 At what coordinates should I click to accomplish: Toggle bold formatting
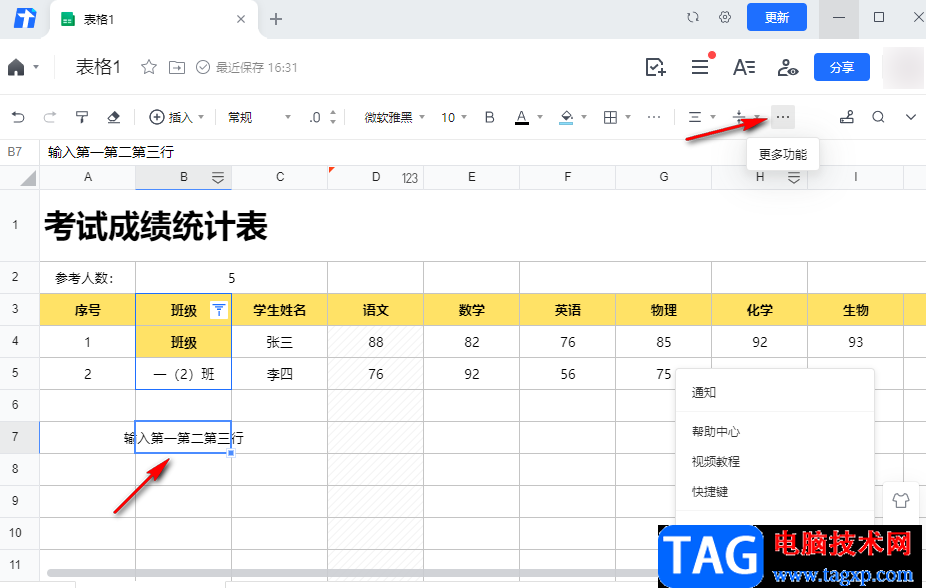490,117
